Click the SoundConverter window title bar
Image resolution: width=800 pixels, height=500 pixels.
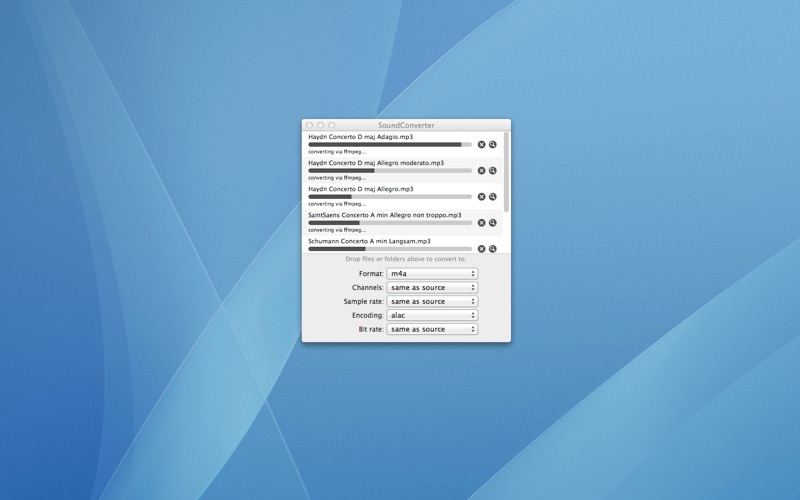pyautogui.click(x=406, y=125)
